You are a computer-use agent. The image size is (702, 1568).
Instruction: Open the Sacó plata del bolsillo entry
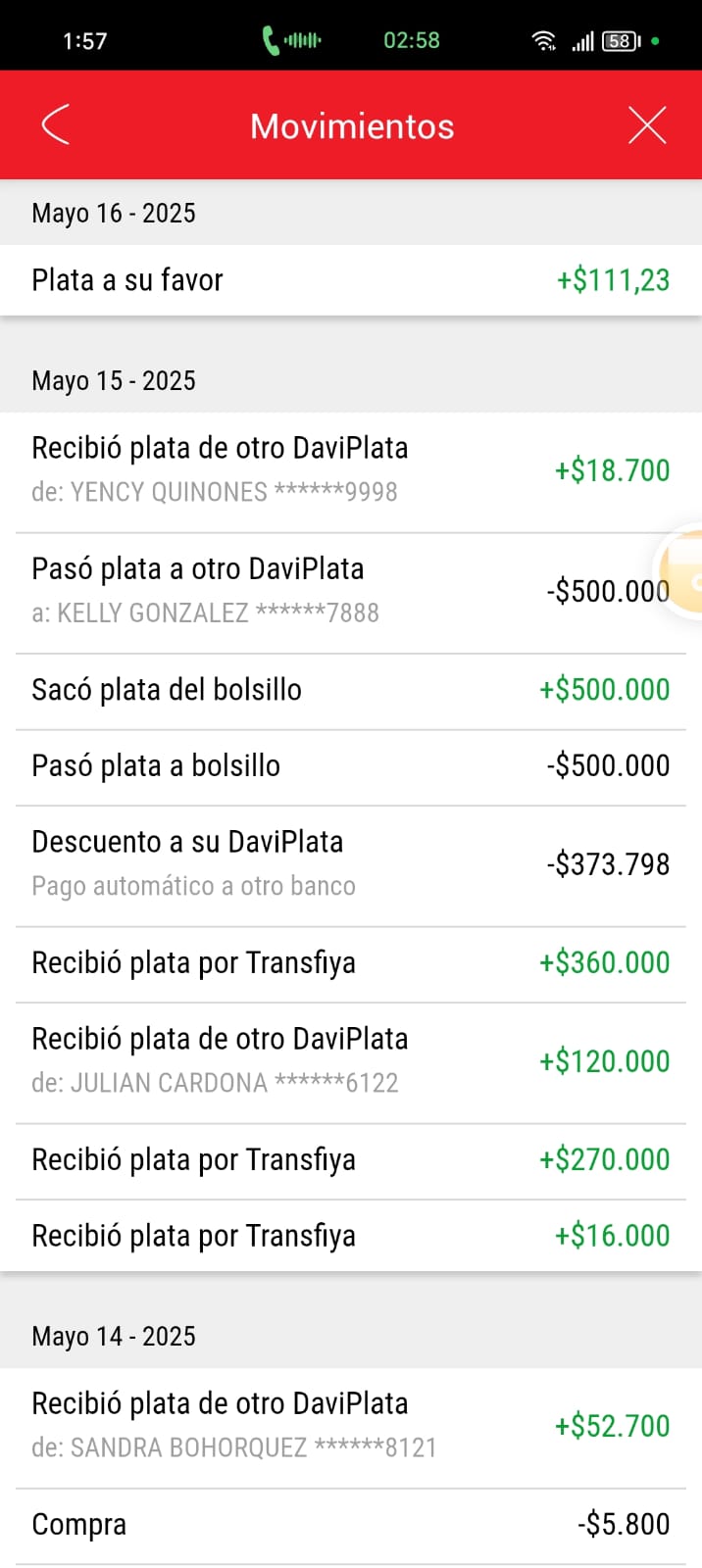[x=350, y=690]
